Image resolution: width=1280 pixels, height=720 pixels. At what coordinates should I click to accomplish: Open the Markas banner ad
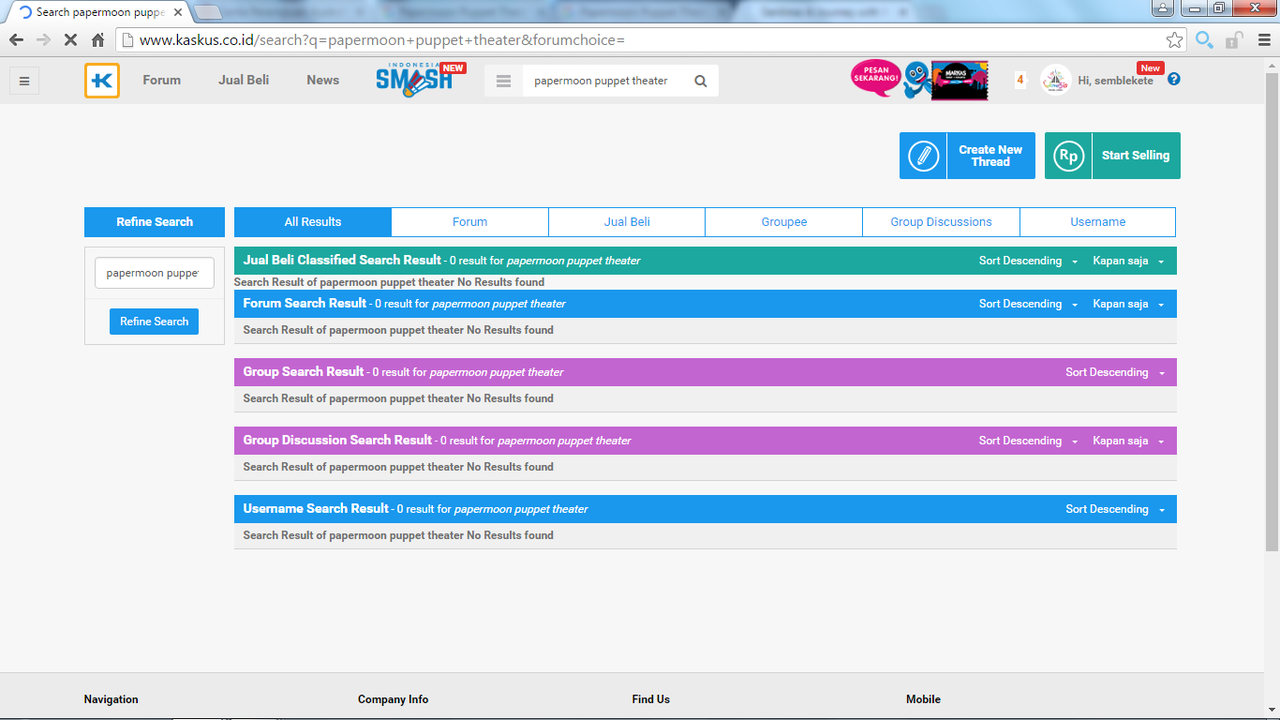click(x=959, y=80)
